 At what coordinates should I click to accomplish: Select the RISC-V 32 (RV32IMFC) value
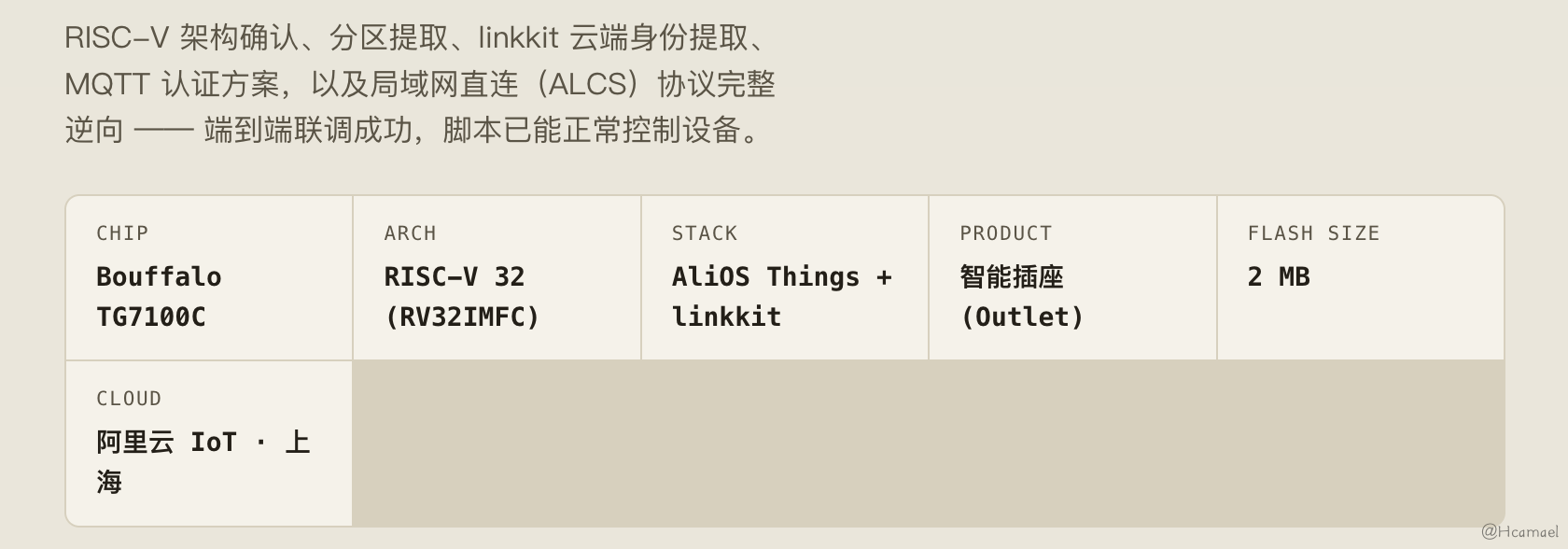(x=462, y=297)
